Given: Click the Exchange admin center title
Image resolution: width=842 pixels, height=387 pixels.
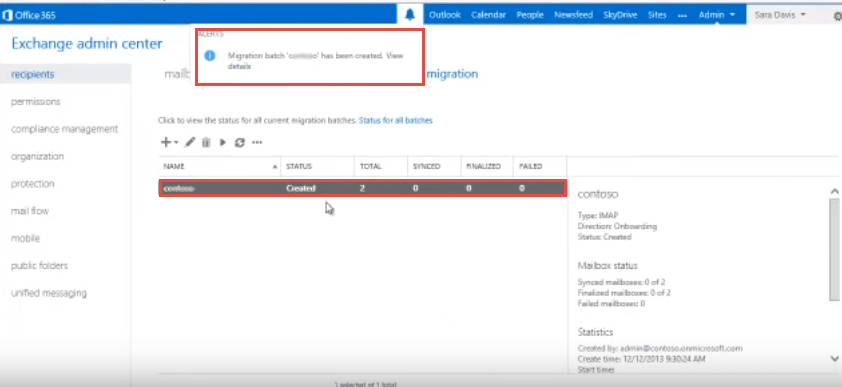Looking at the screenshot, I should coord(87,43).
